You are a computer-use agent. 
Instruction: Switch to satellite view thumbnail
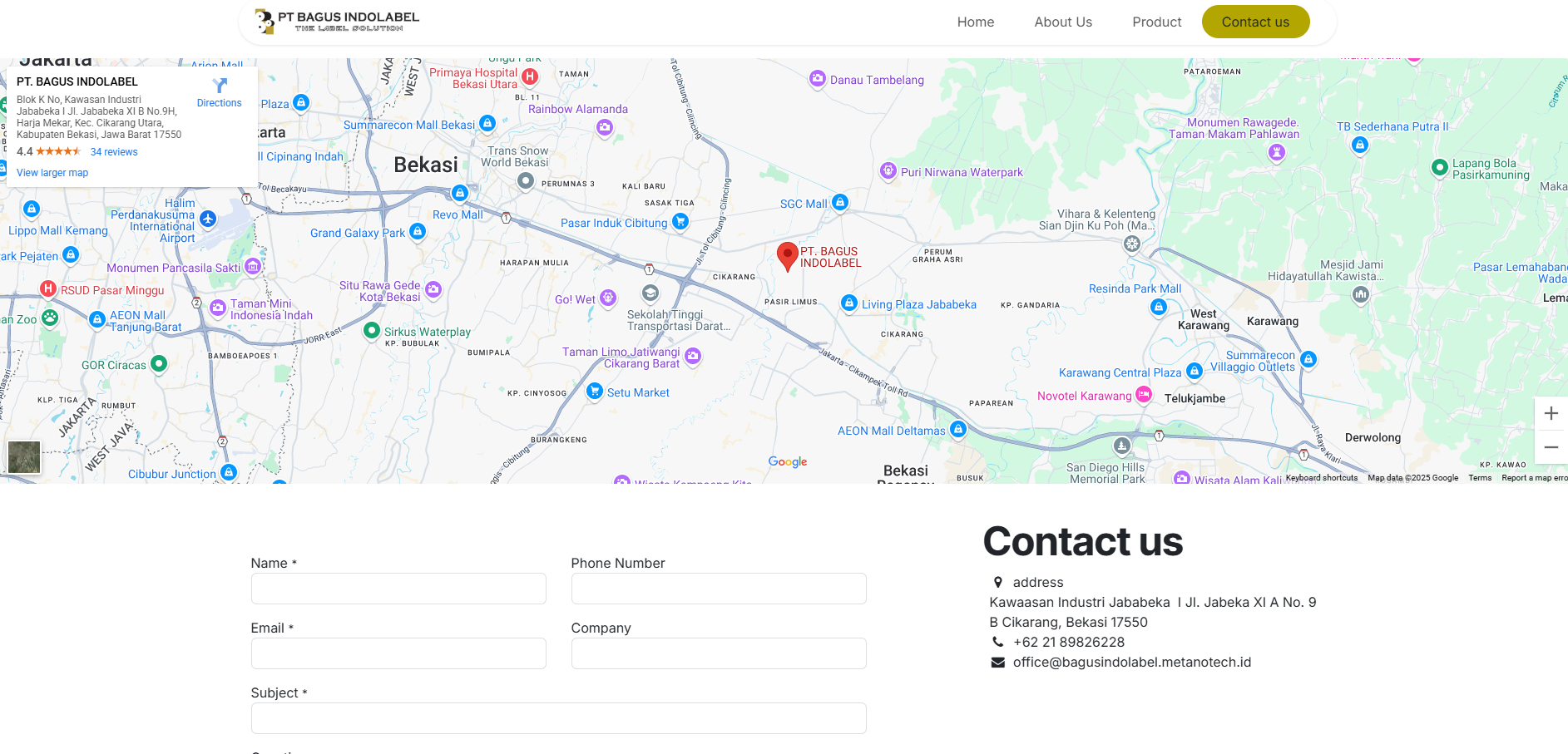(24, 457)
